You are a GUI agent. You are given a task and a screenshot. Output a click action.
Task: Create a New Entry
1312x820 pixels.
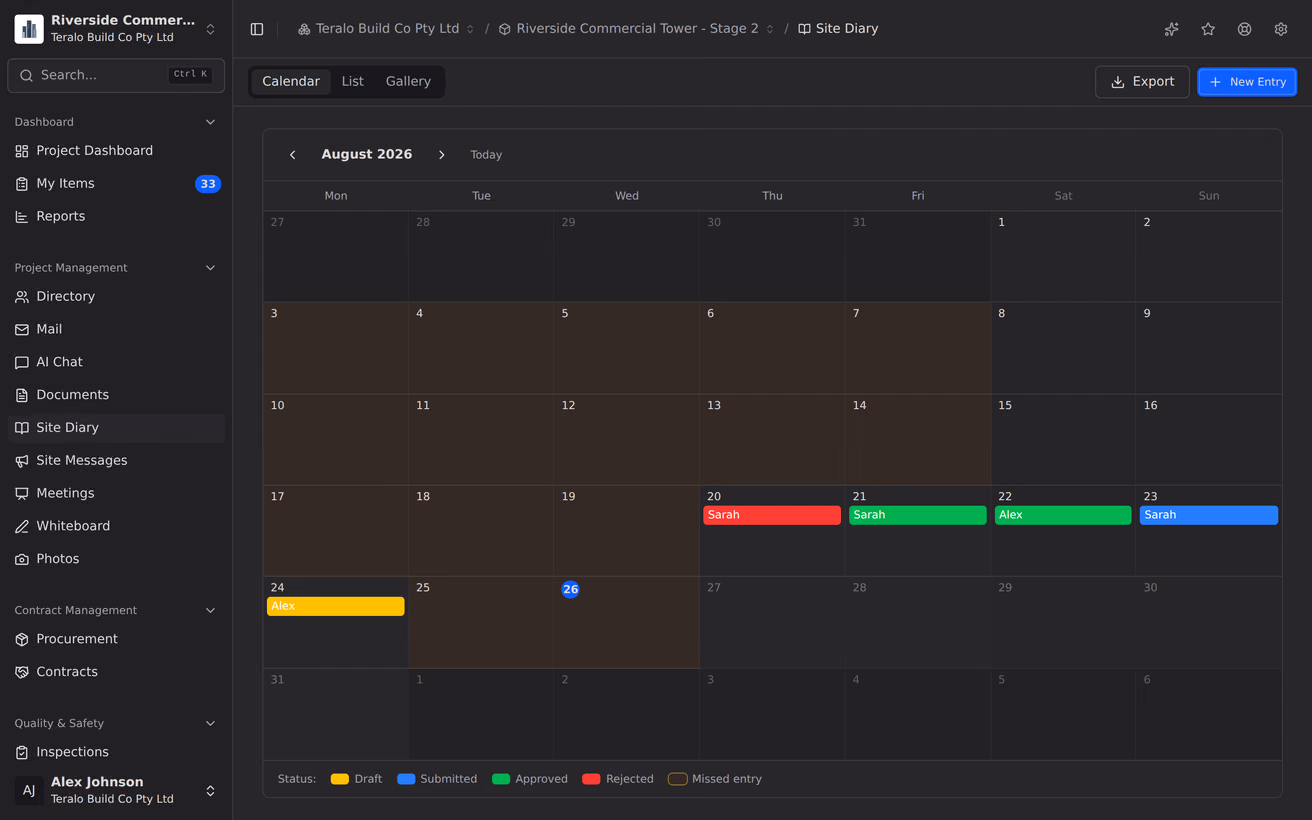[x=1247, y=82]
